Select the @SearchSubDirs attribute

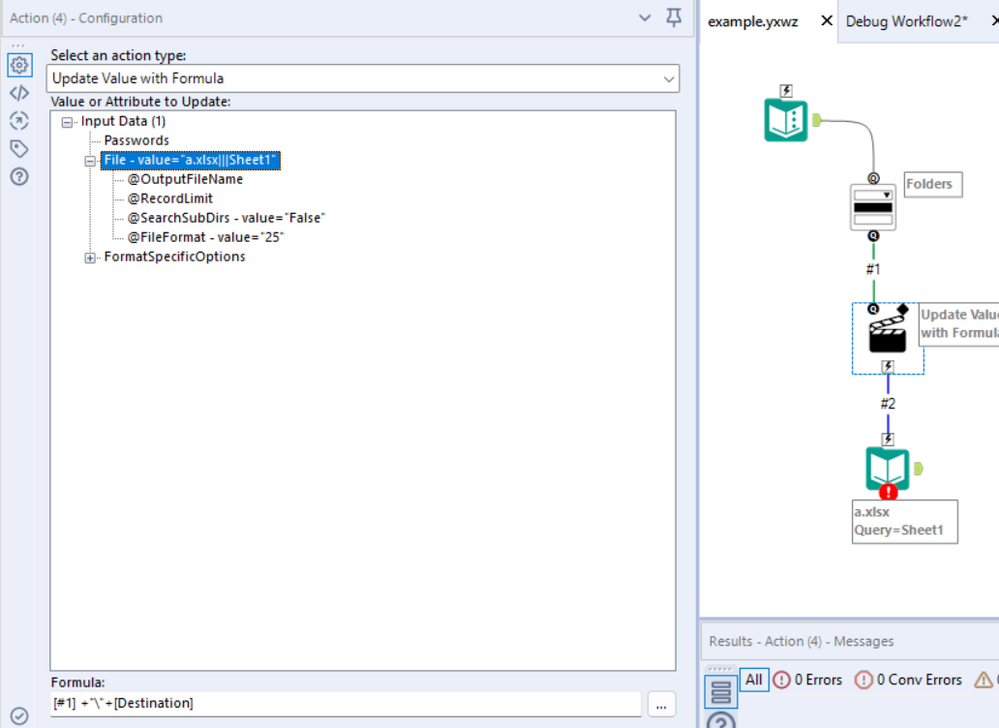point(226,218)
